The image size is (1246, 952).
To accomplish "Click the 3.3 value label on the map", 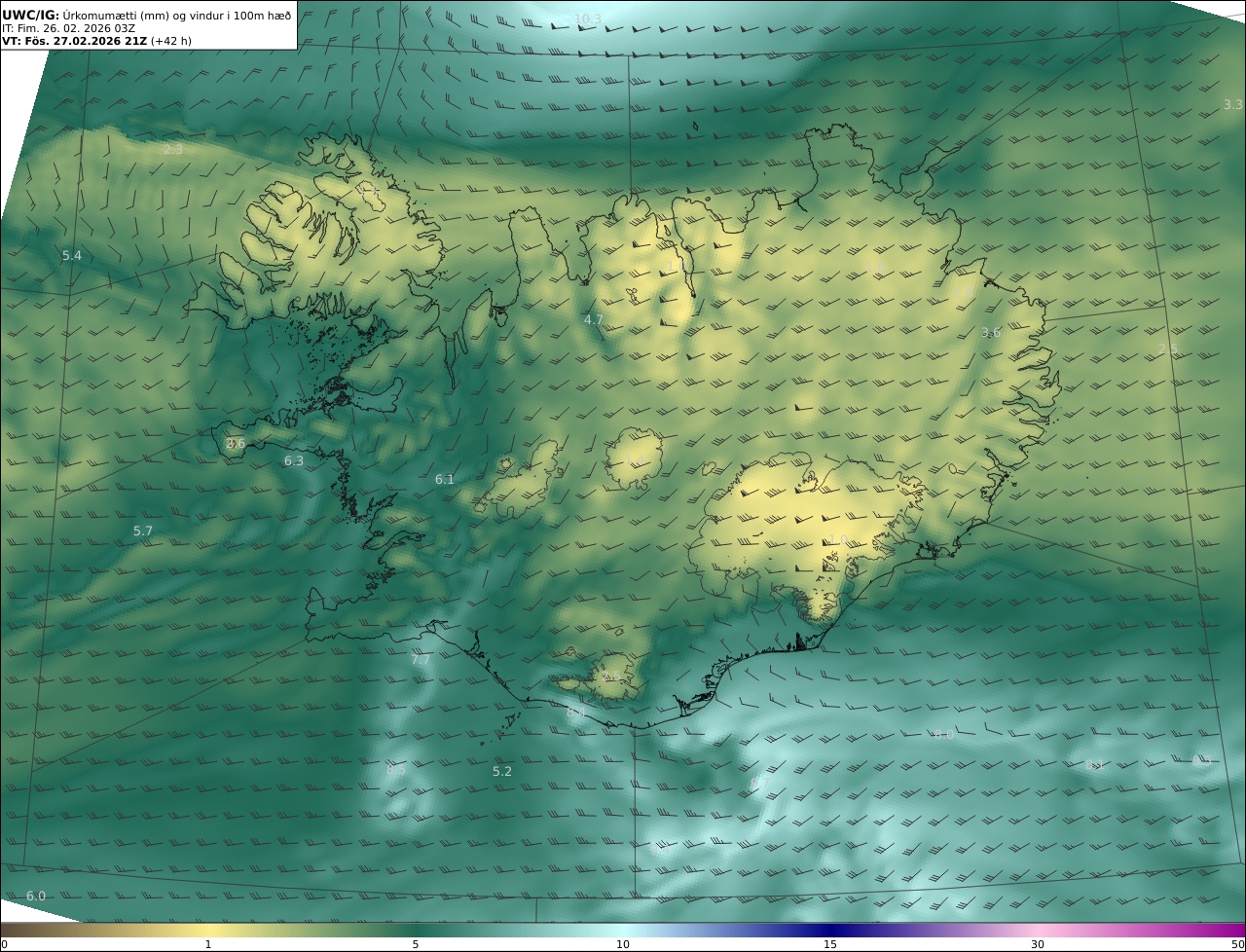I will pyautogui.click(x=1232, y=104).
